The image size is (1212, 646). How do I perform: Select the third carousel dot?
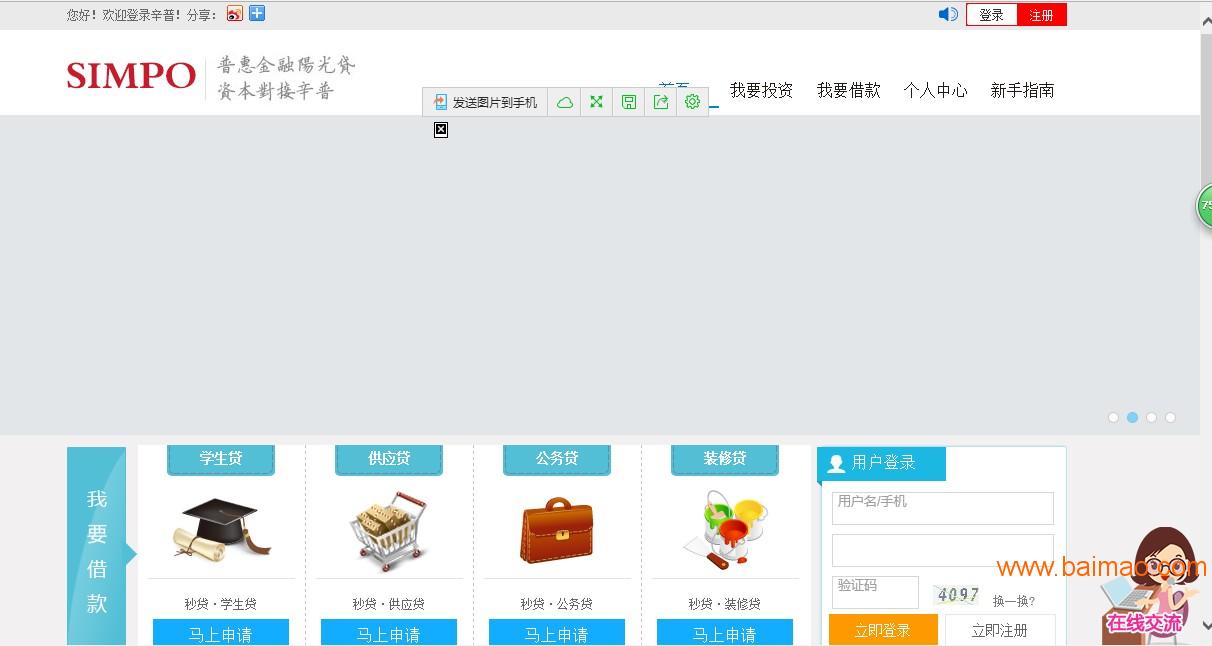click(x=1151, y=418)
